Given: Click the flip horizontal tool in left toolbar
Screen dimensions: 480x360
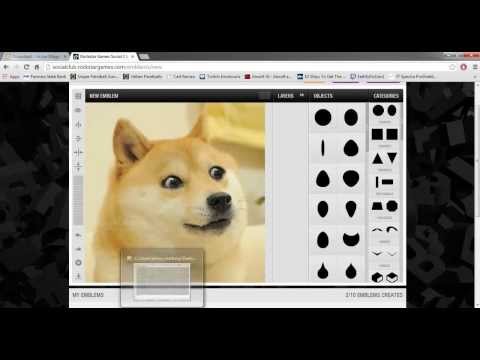Looking at the screenshot, I should pyautogui.click(x=78, y=152).
